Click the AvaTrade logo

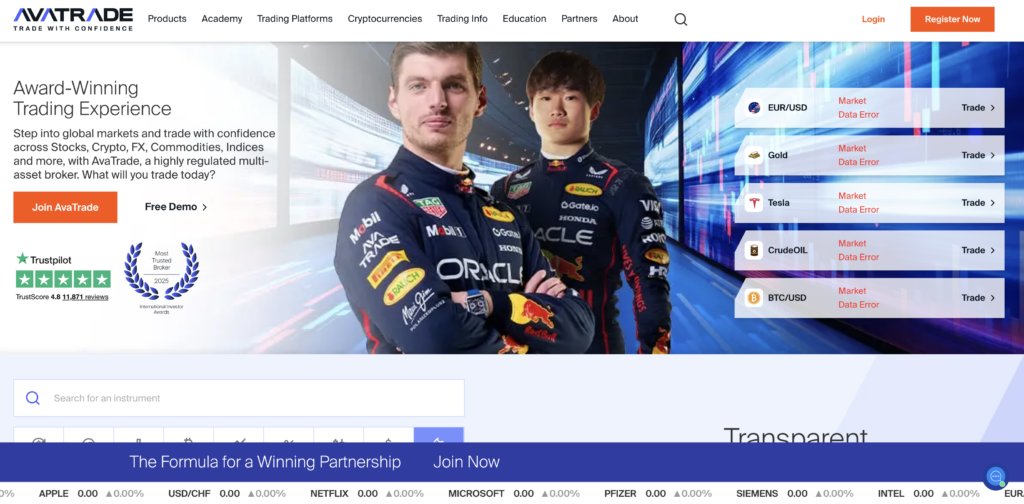tap(73, 18)
